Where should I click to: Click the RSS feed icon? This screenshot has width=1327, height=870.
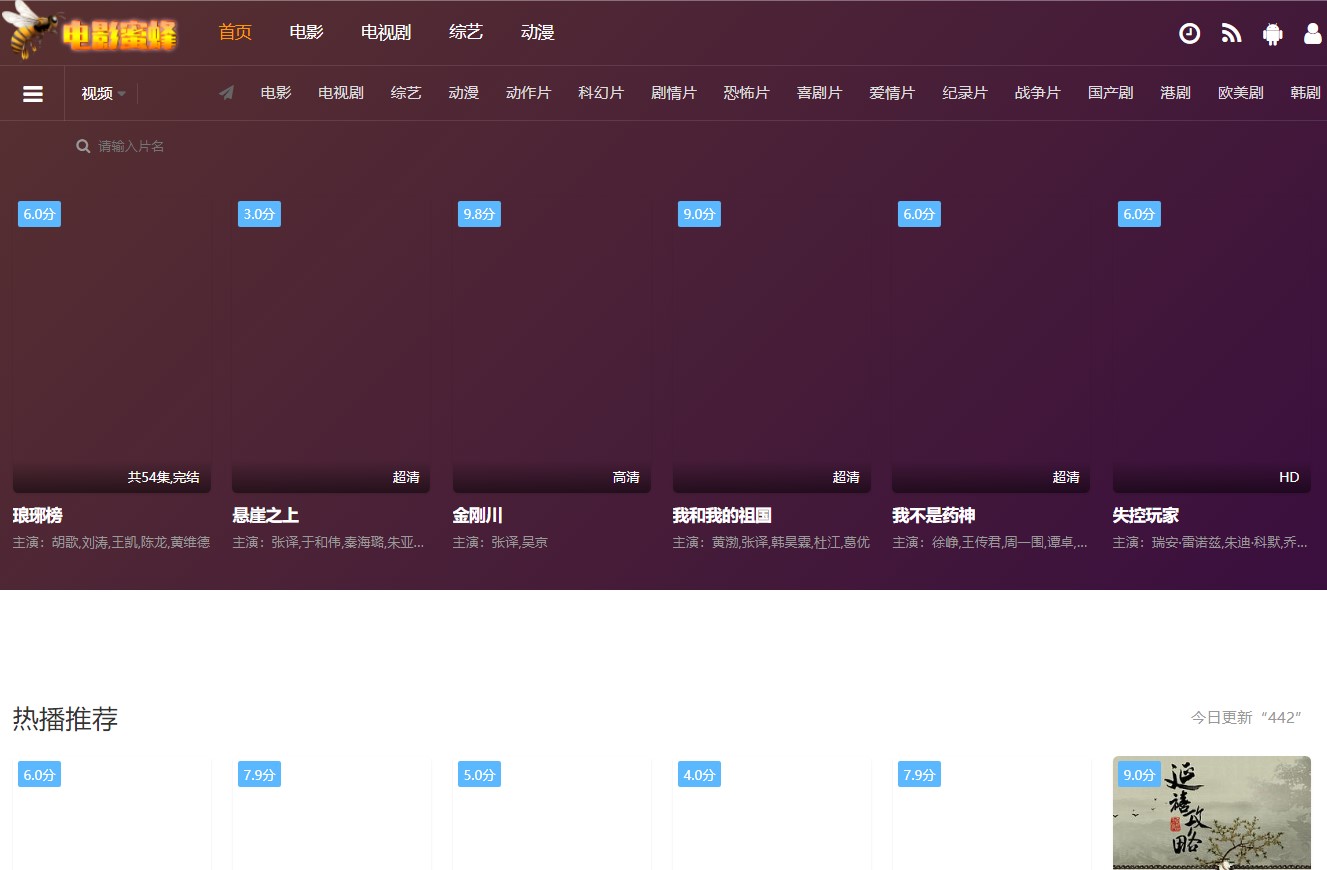click(1231, 33)
